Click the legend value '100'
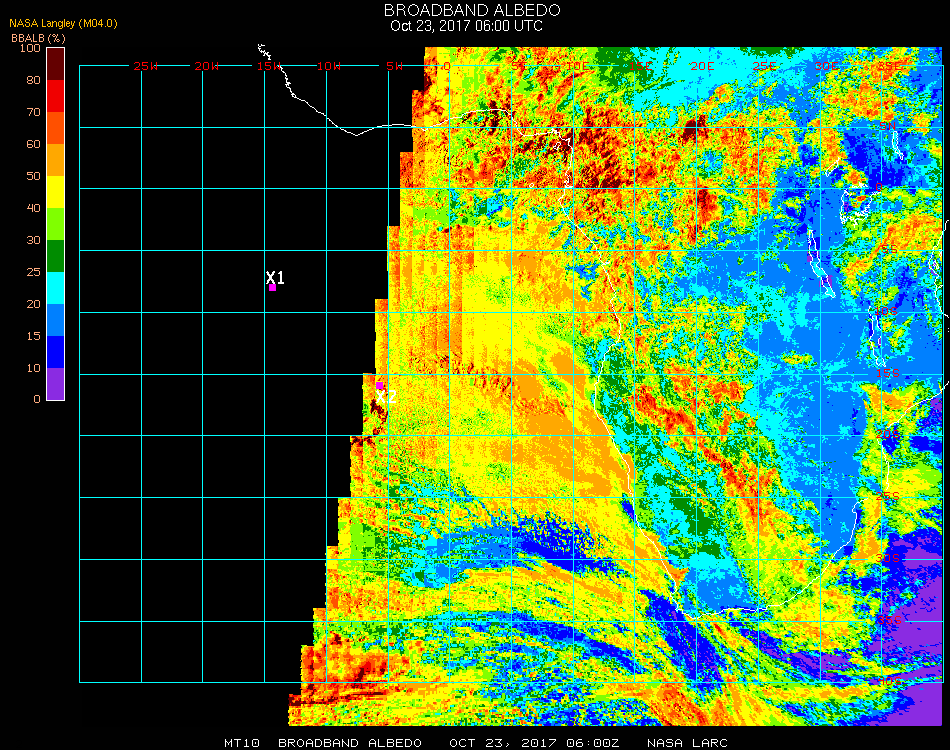 (x=30, y=48)
